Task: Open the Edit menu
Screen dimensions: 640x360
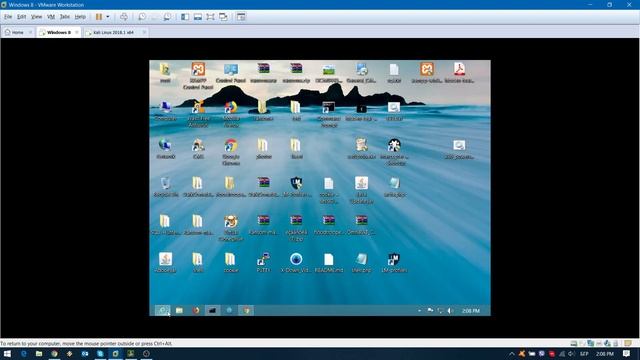Action: tap(21, 17)
